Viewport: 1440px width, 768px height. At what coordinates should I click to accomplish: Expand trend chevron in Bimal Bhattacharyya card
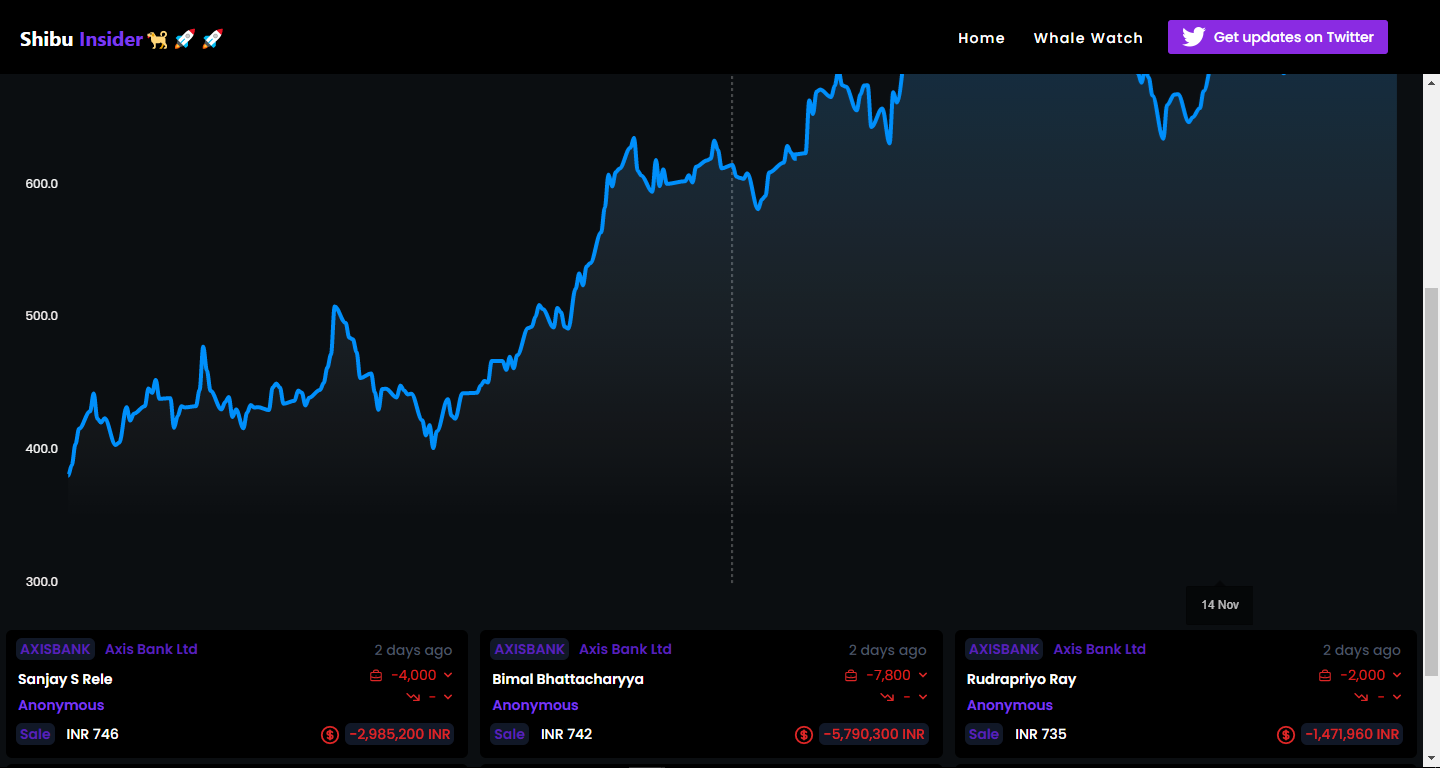922,696
